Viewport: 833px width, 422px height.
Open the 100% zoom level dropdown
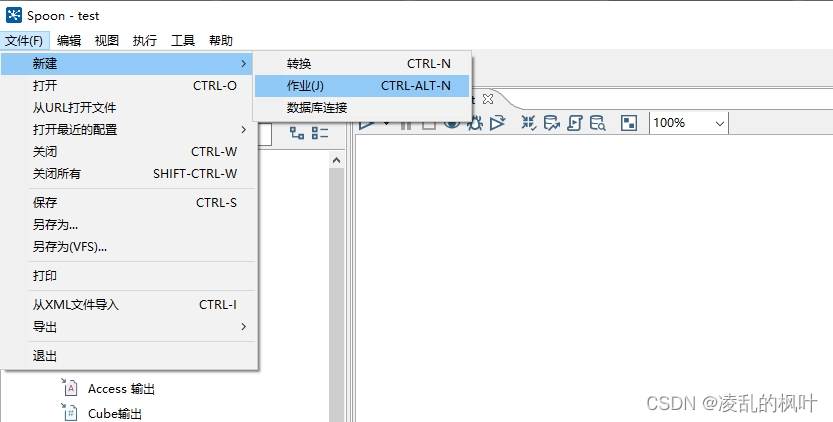point(719,123)
